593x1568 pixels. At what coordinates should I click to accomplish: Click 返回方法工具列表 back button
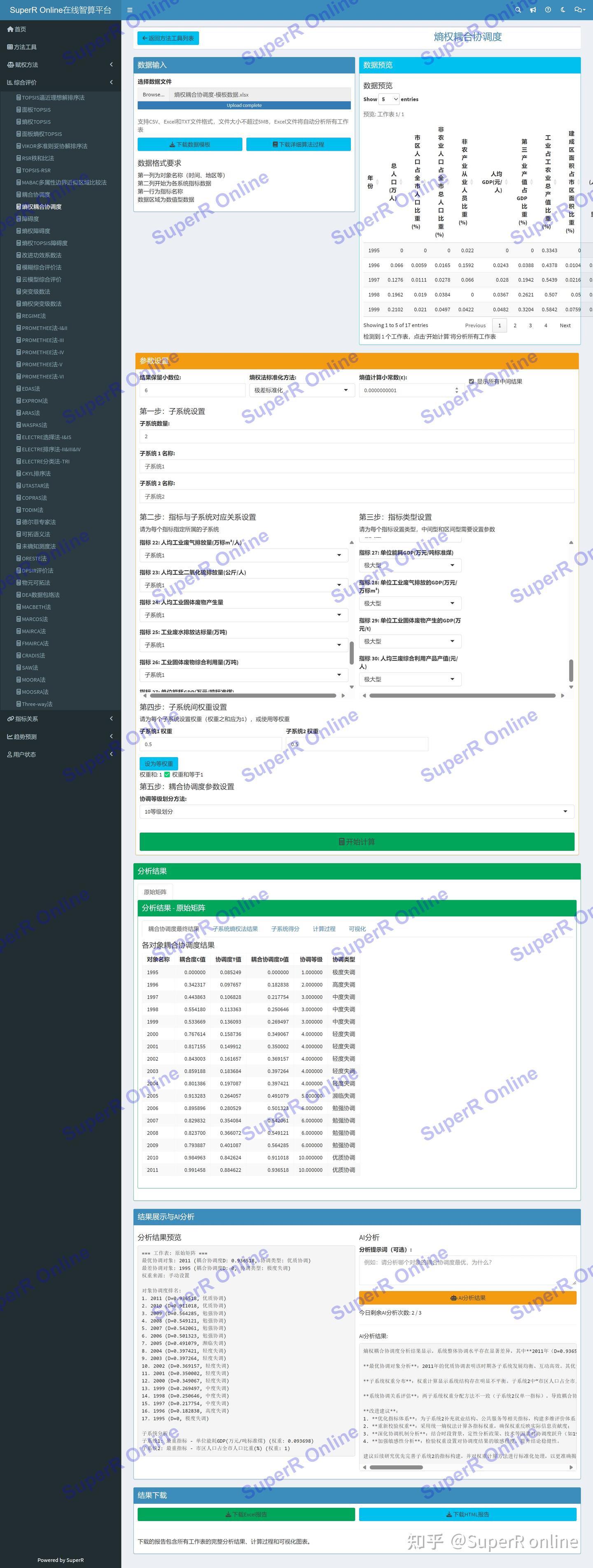168,38
